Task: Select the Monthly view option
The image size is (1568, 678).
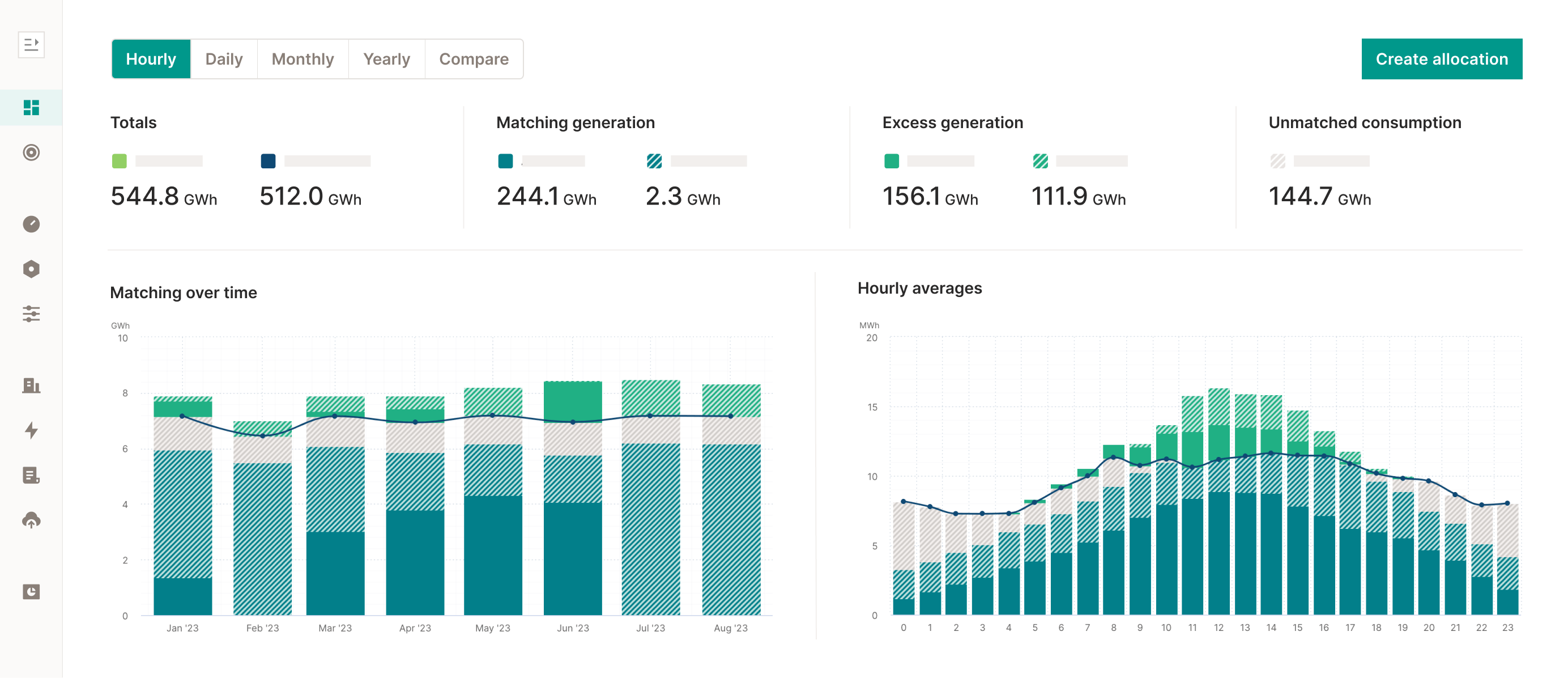Action: click(x=302, y=58)
